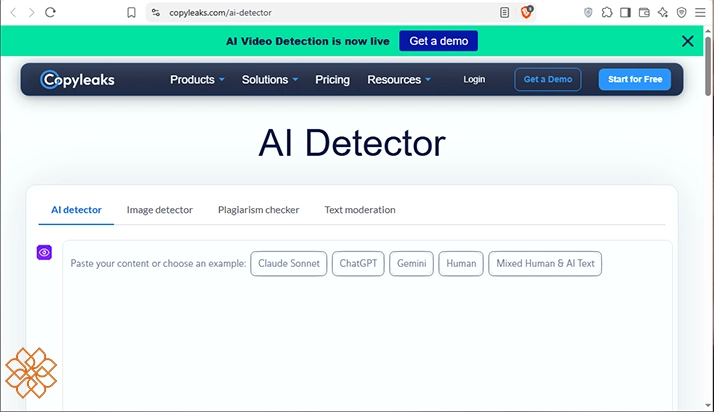Load the ChatGPT example
This screenshot has width=714, height=412.
358,264
